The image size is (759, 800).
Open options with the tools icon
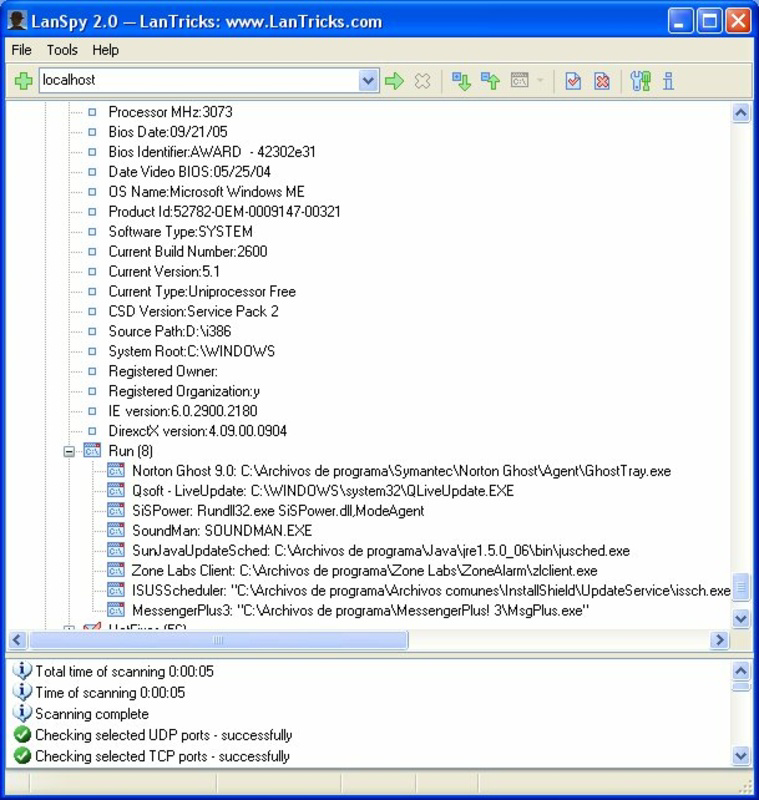tap(640, 81)
